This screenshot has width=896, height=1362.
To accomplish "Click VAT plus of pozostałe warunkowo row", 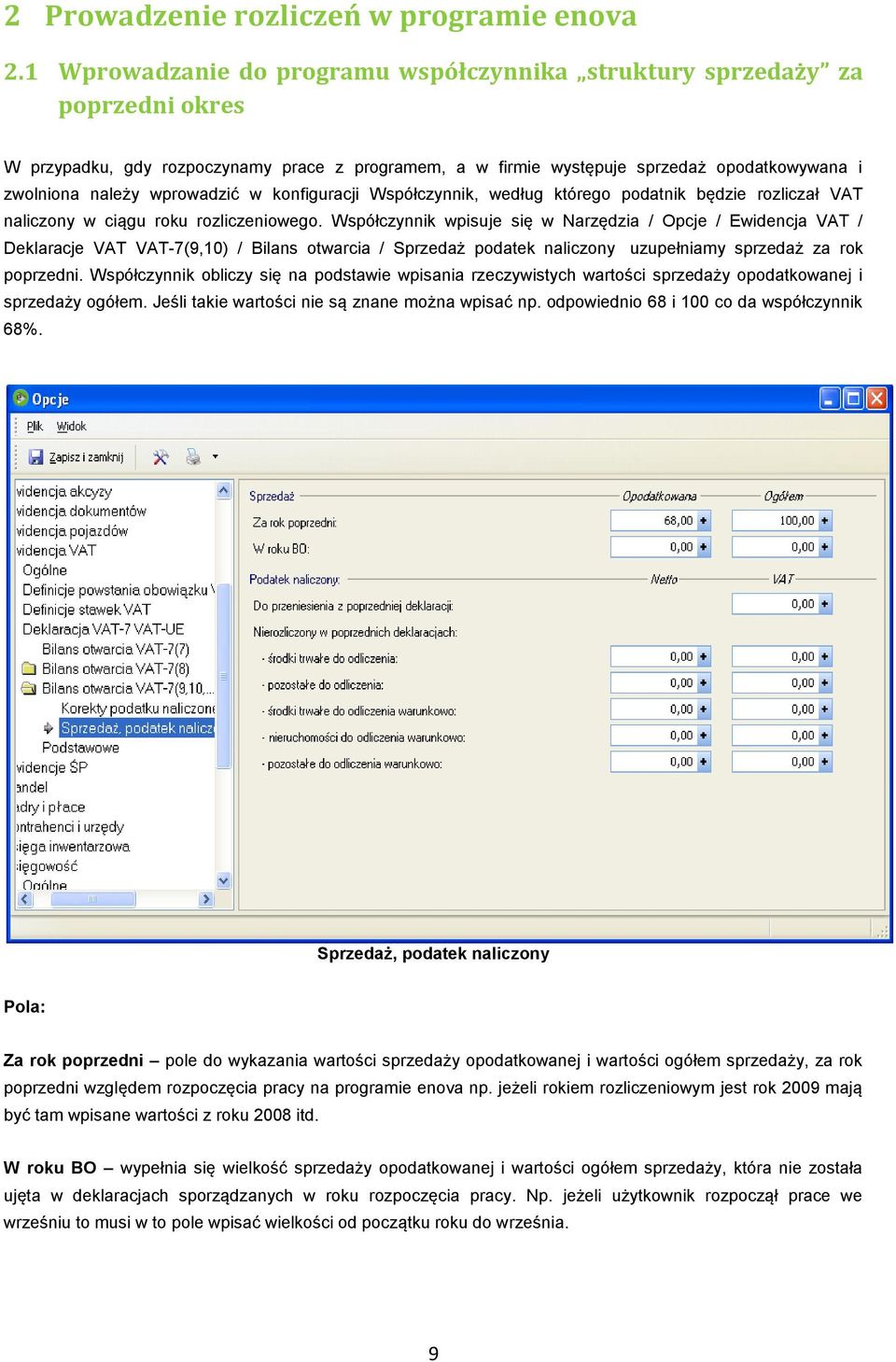I will coord(825,762).
